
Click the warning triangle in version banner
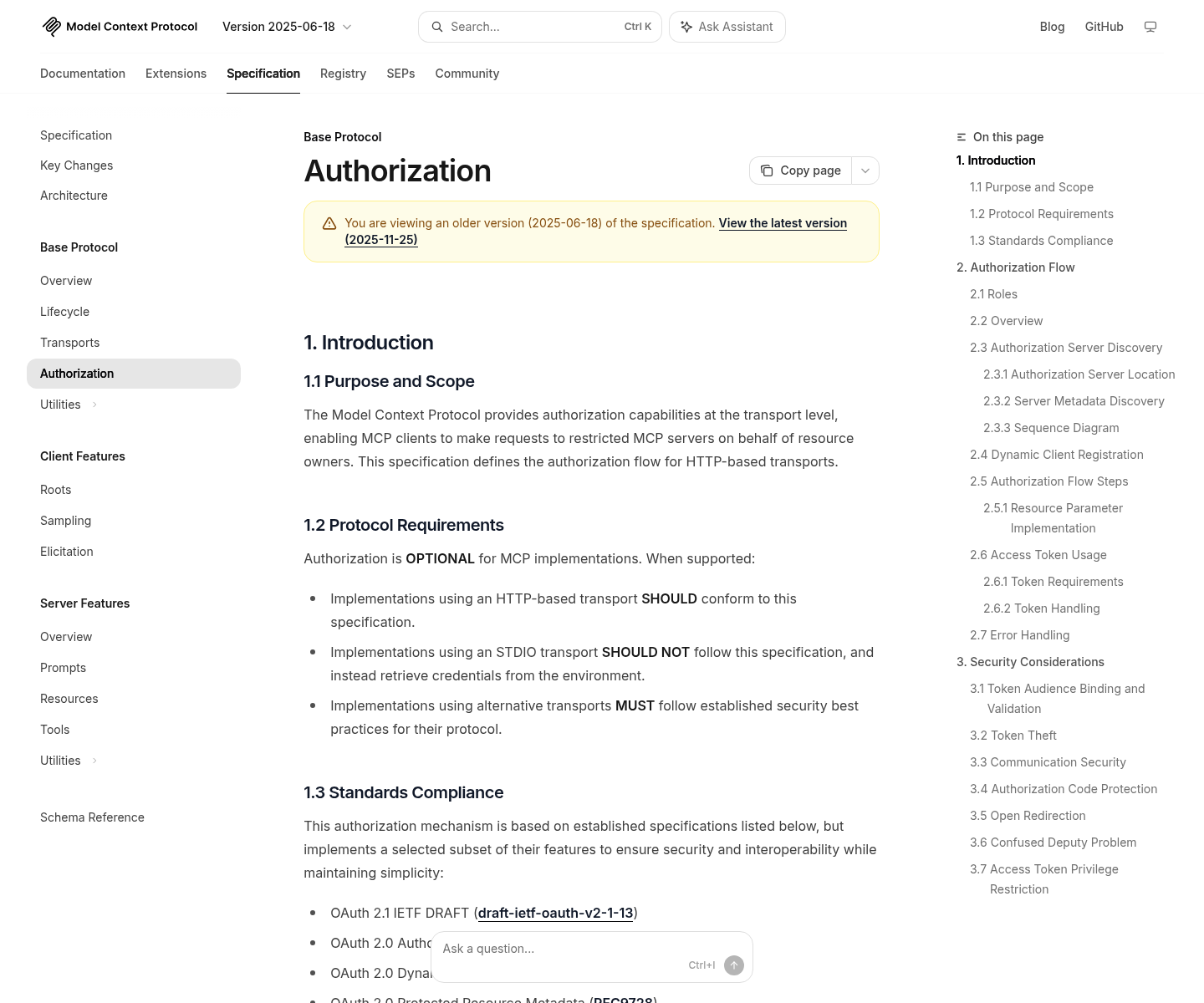pyautogui.click(x=329, y=223)
